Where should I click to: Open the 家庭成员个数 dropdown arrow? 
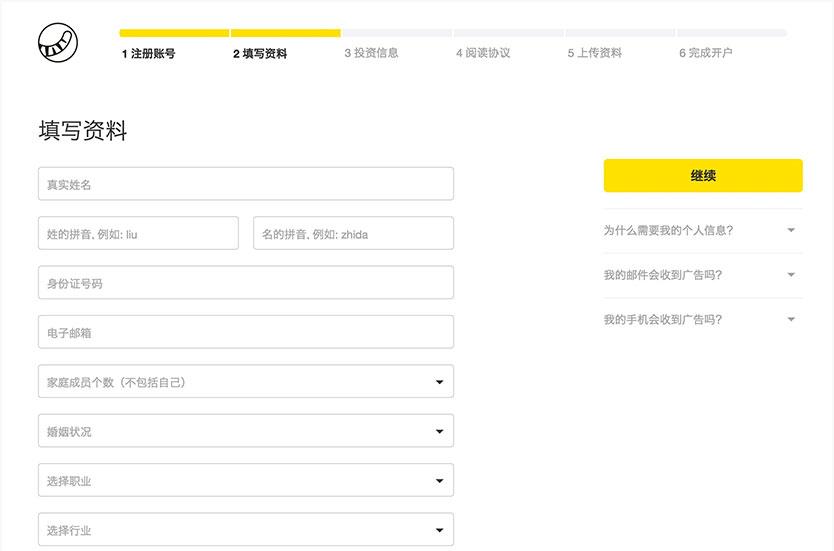click(439, 382)
